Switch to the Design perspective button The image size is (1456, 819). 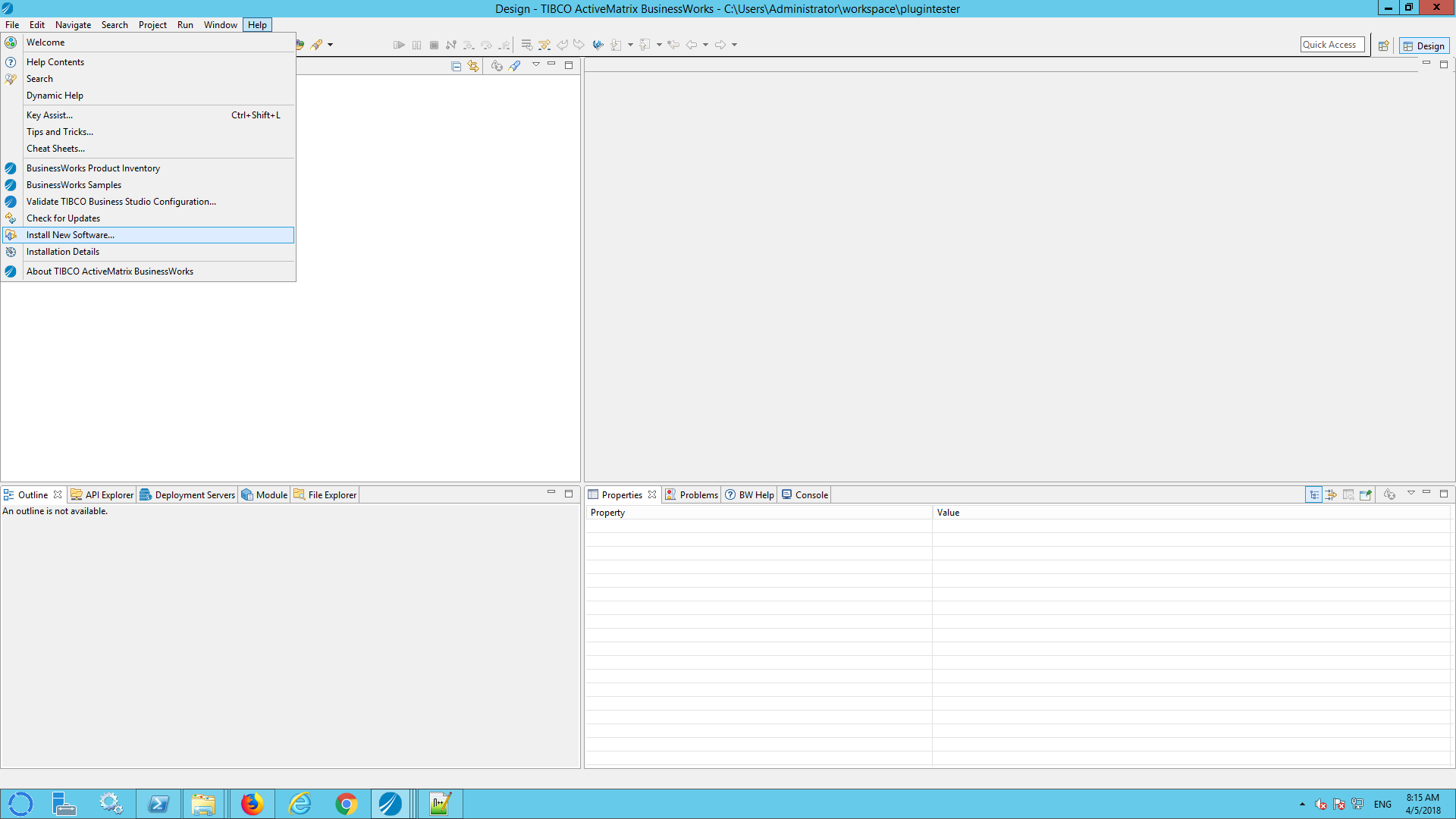tap(1424, 45)
